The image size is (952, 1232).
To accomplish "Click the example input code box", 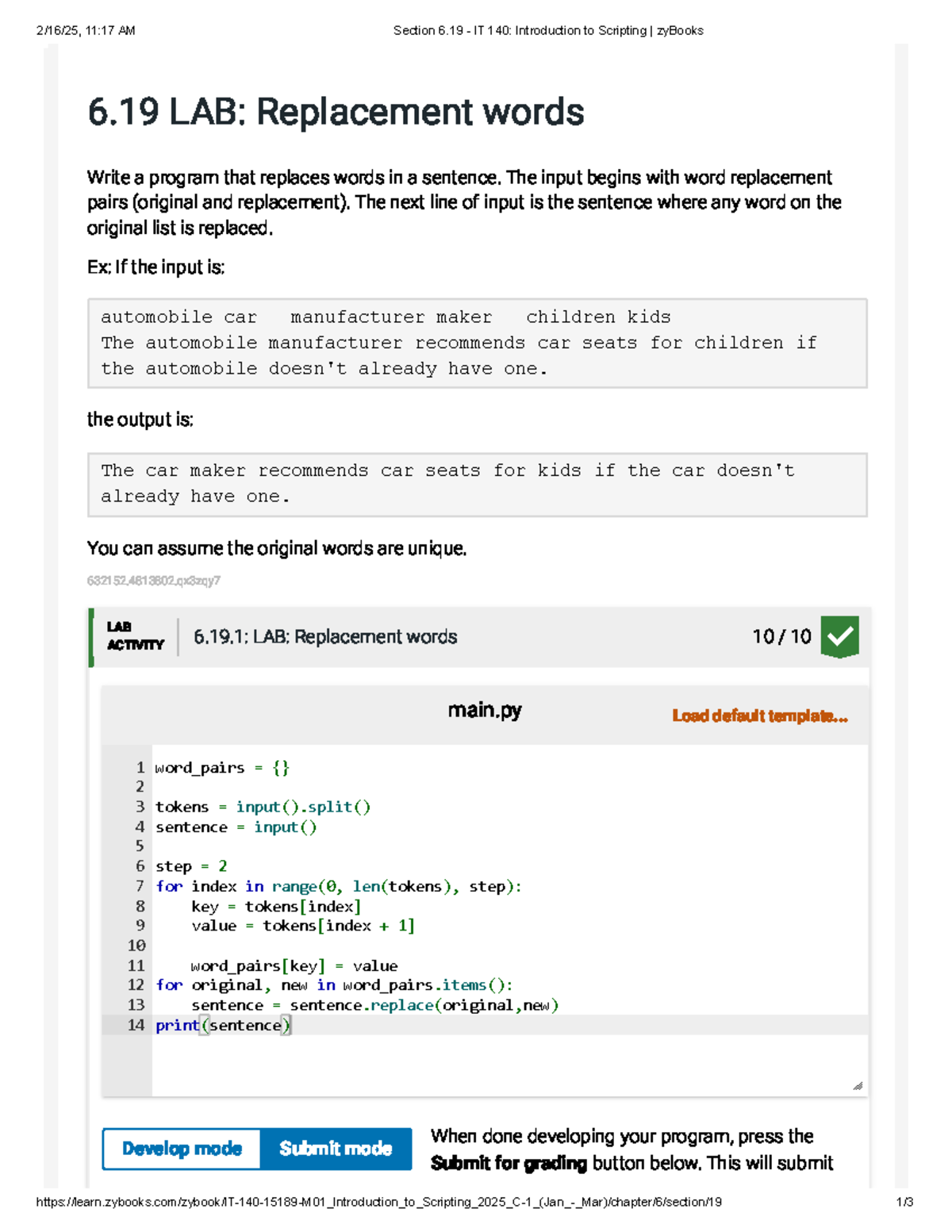I will pos(477,344).
